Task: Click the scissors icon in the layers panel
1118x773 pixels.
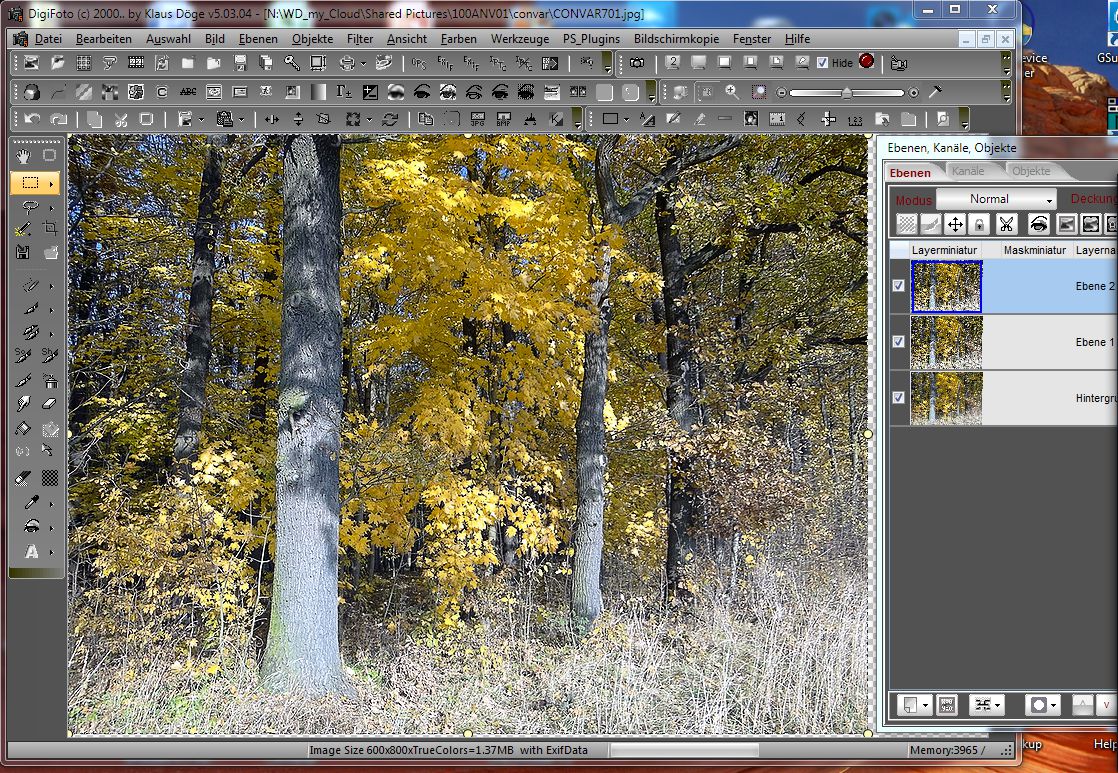Action: click(1006, 223)
